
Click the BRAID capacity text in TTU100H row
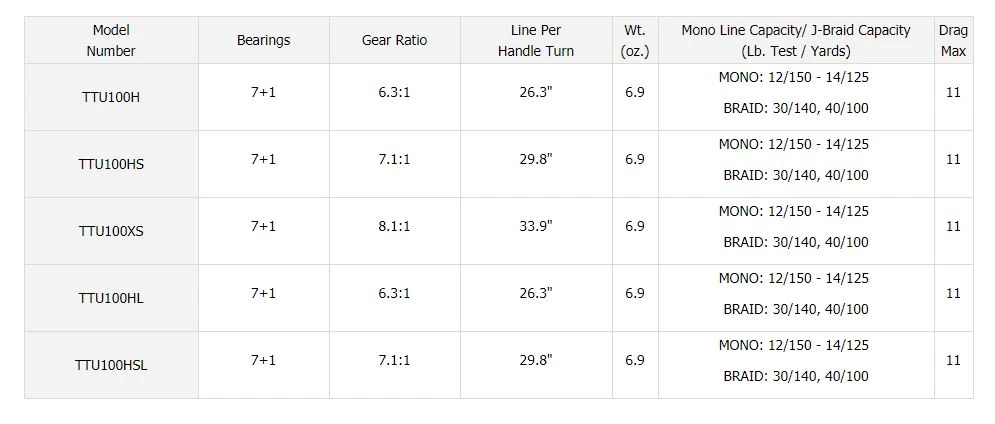point(796,108)
